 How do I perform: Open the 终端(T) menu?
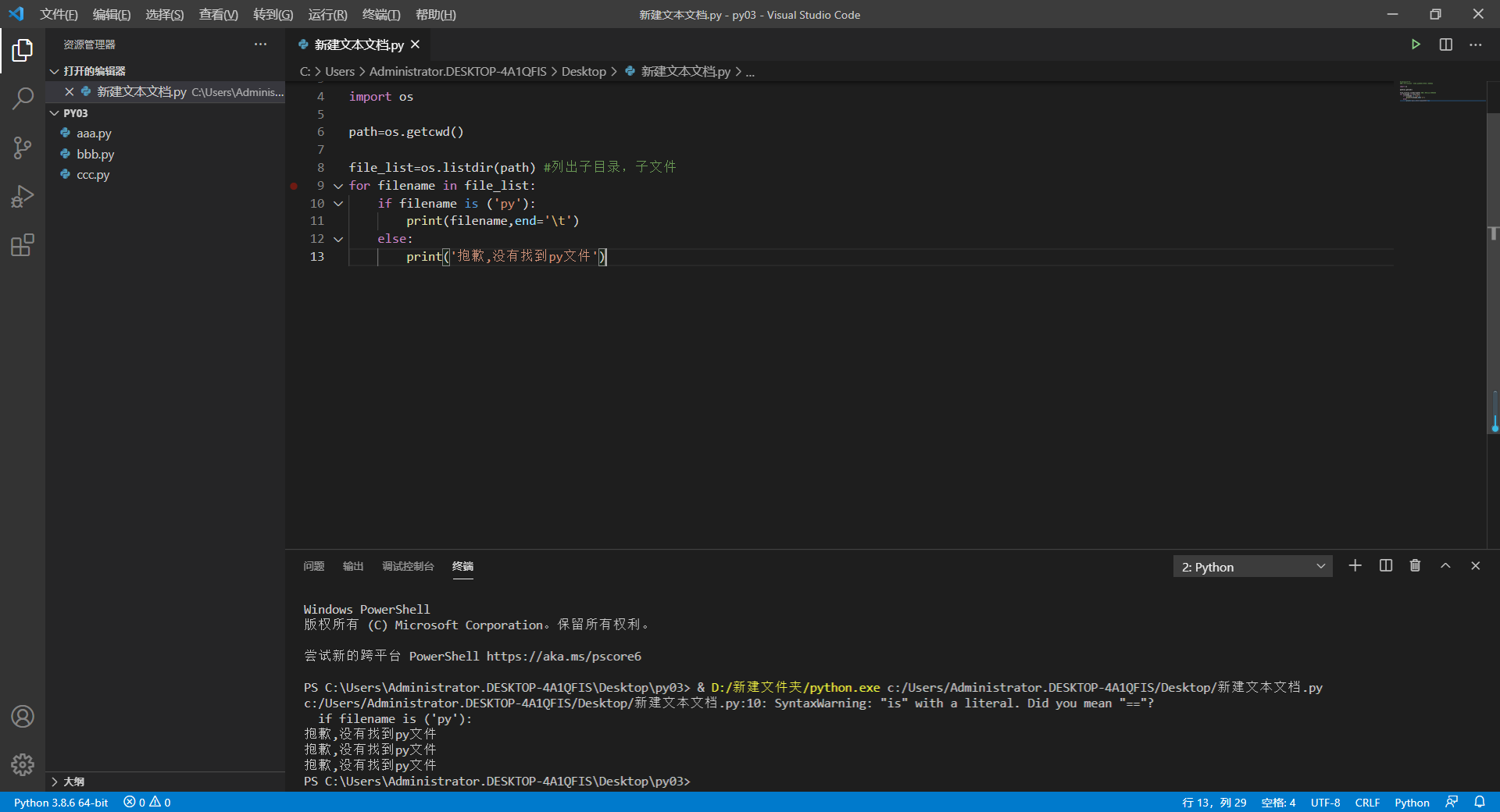381,14
